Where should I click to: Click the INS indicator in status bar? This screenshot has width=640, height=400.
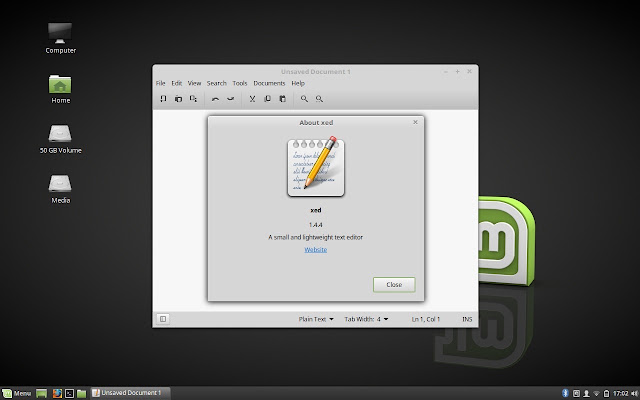click(467, 319)
